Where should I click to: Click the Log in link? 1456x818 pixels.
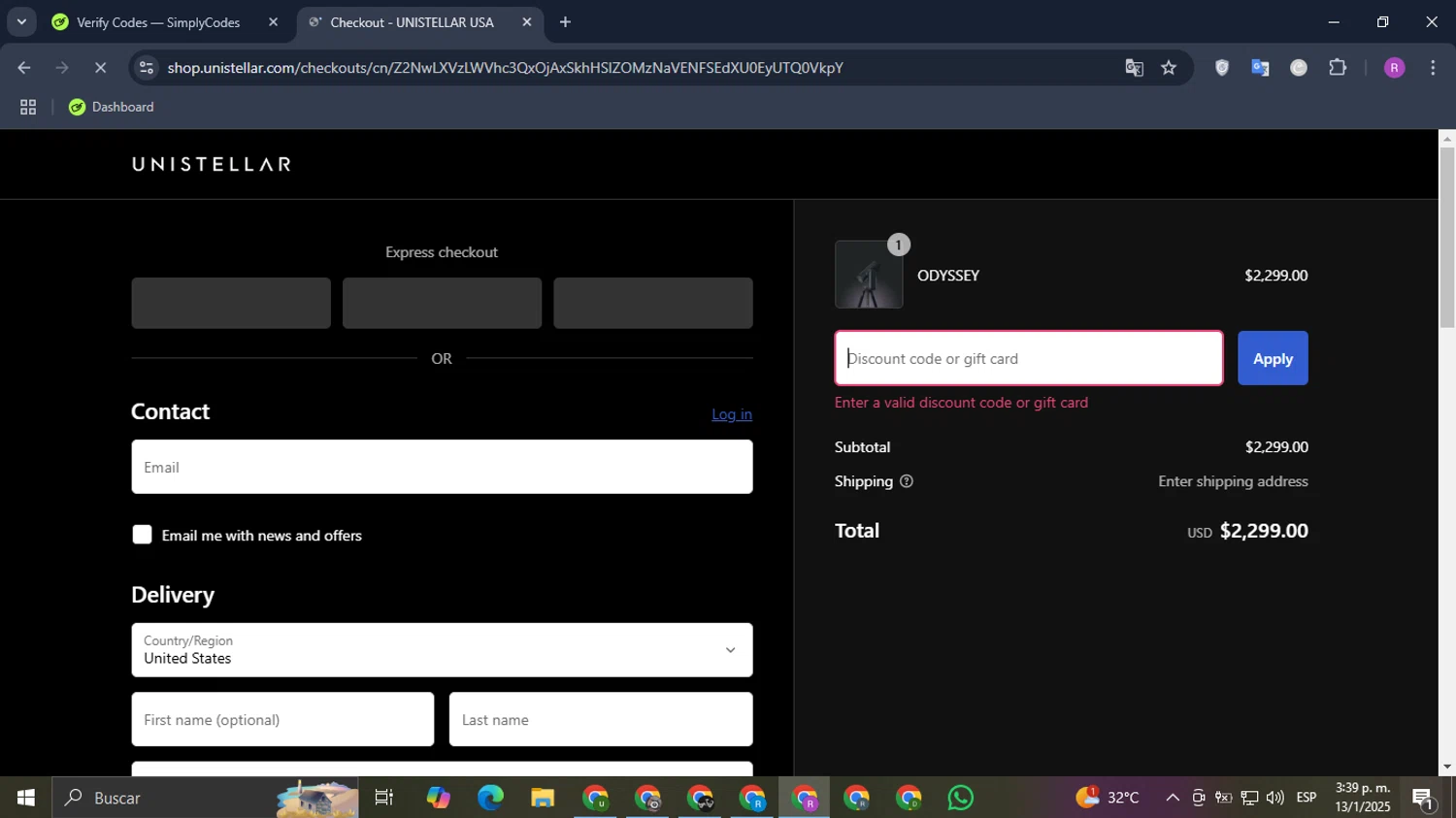[x=732, y=414]
